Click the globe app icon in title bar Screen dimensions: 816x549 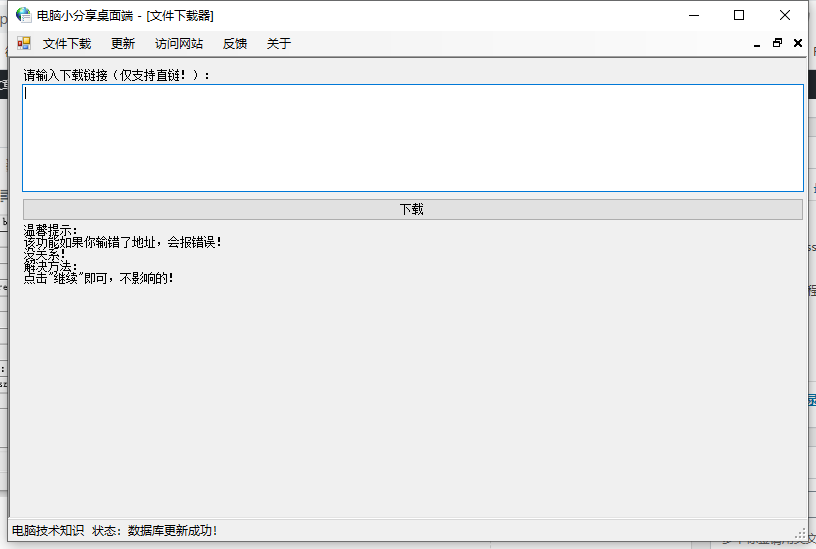23,15
